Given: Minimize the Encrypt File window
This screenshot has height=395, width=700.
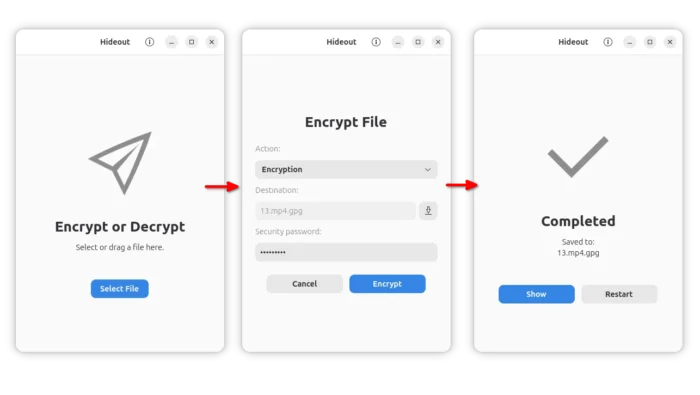Looking at the screenshot, I should pyautogui.click(x=397, y=42).
